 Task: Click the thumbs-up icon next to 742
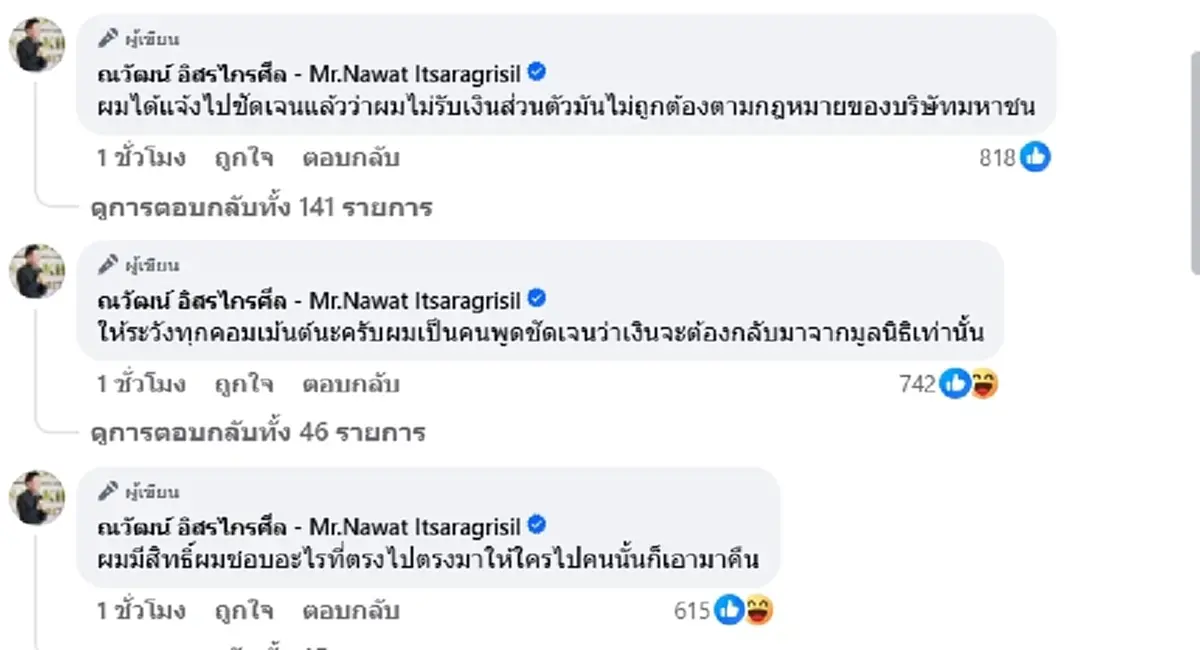point(955,383)
